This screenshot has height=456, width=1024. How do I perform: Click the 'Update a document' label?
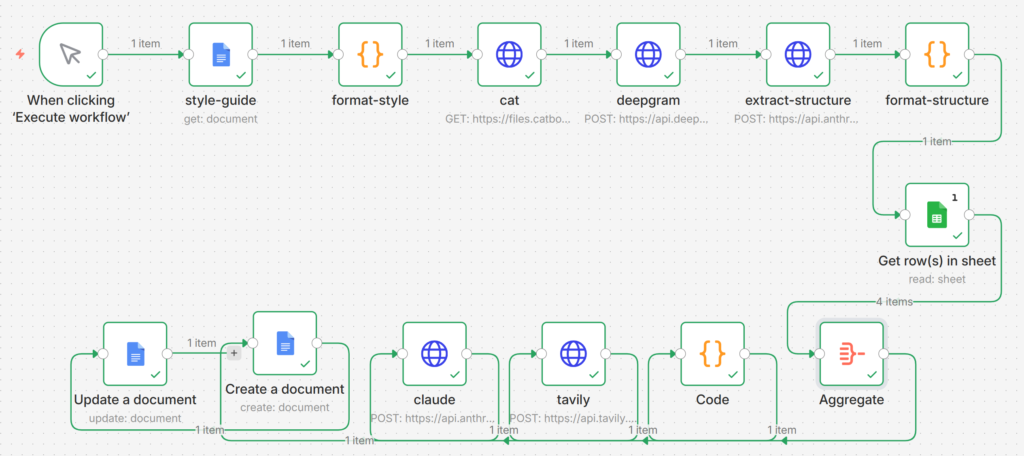pos(135,400)
